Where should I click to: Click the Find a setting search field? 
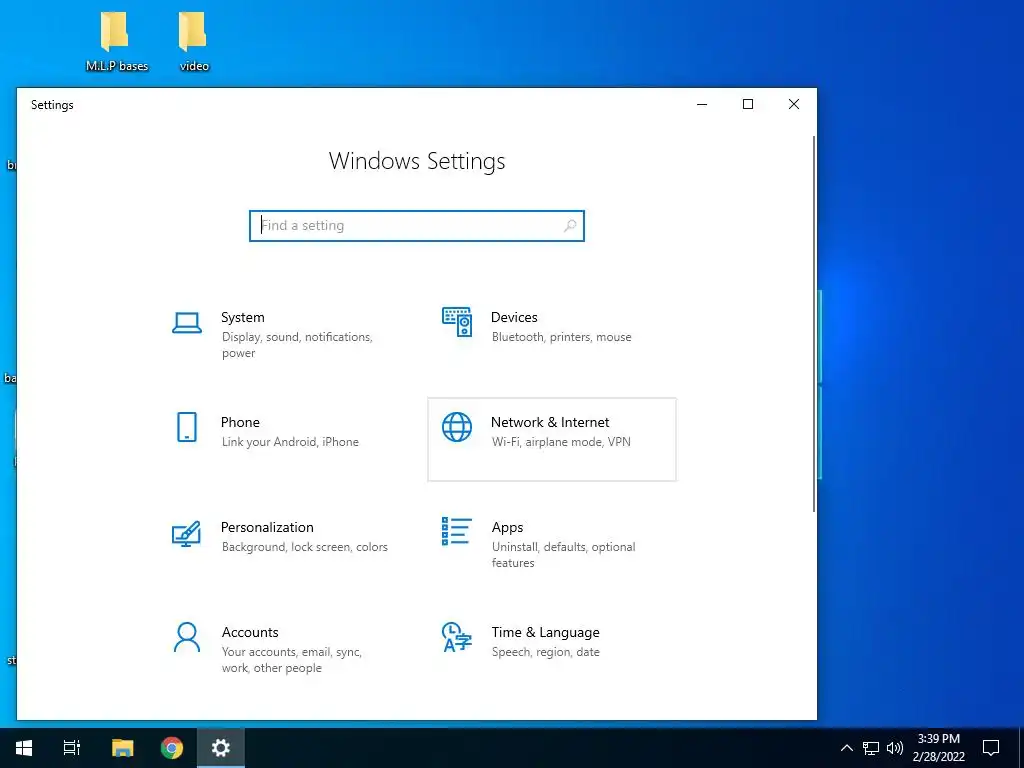click(x=417, y=225)
